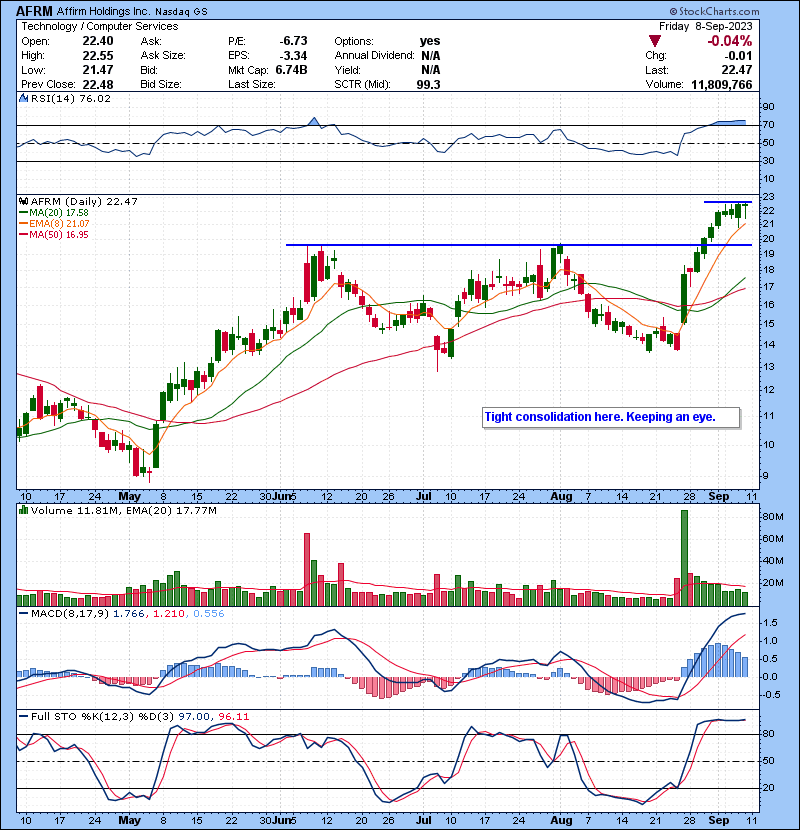This screenshot has width=800, height=830.
Task: Click the red MA(50) legend dash
Action: coord(23,235)
